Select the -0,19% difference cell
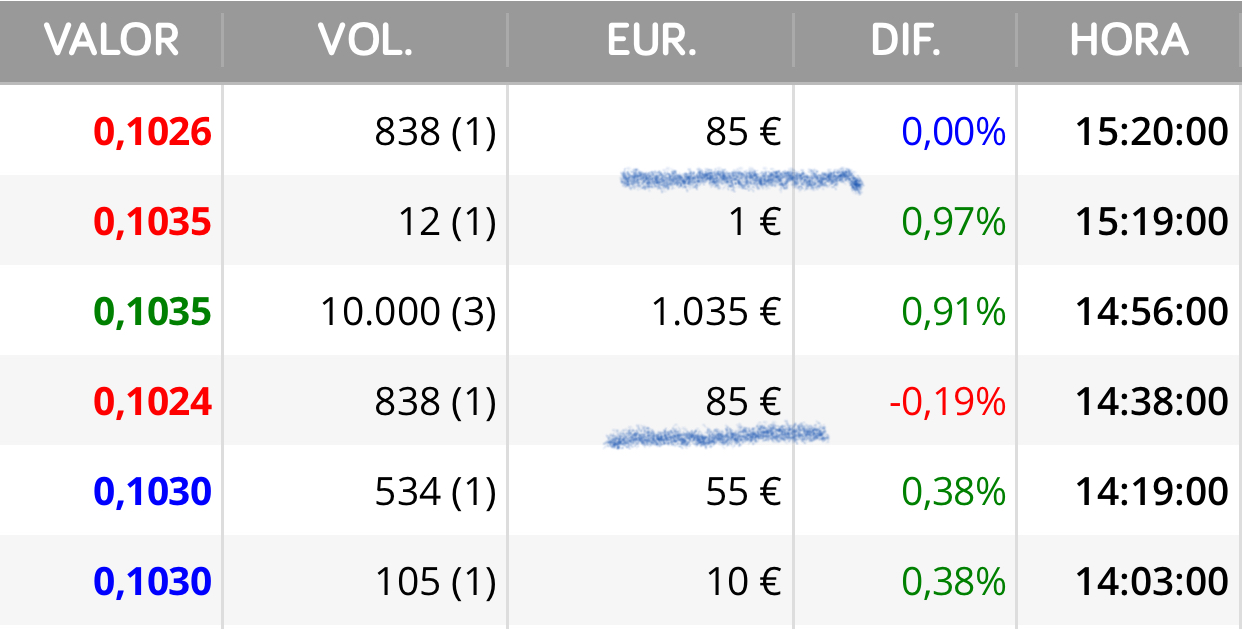This screenshot has height=629, width=1242. 947,402
